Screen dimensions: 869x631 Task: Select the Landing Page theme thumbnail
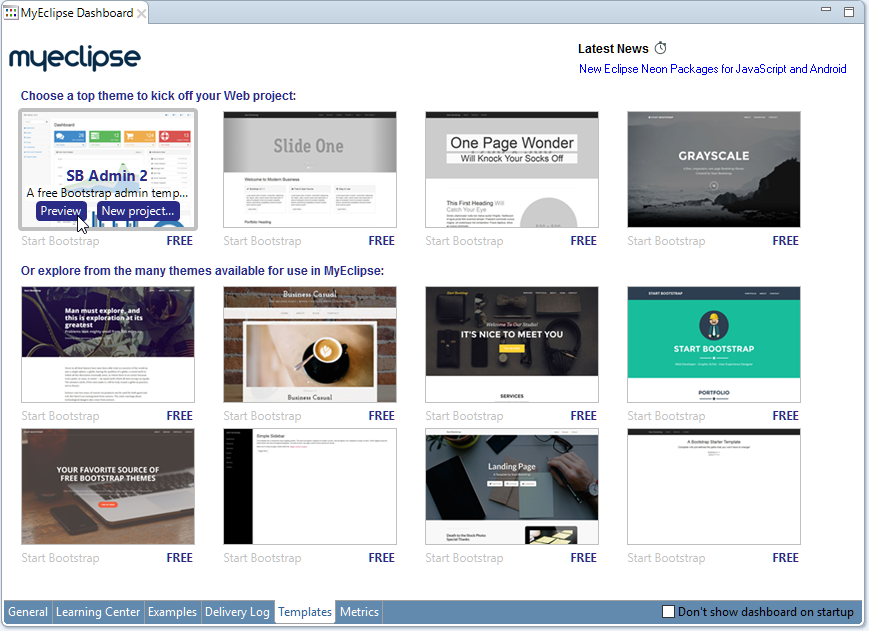pyautogui.click(x=511, y=486)
